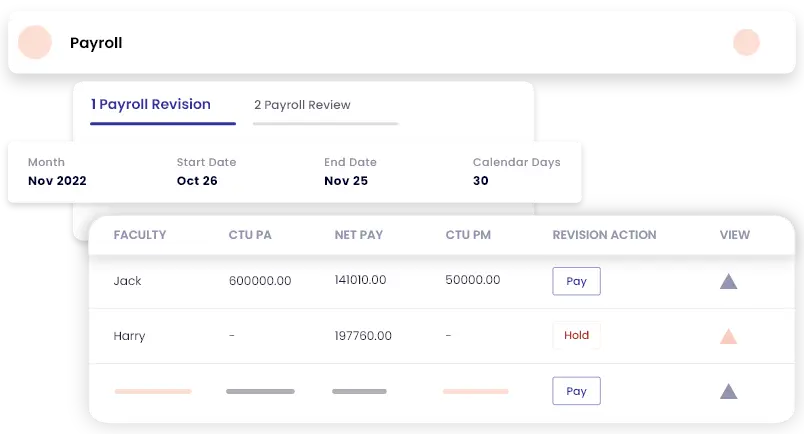The image size is (804, 434).
Task: Click Pay button in the placeholder row
Action: (576, 391)
